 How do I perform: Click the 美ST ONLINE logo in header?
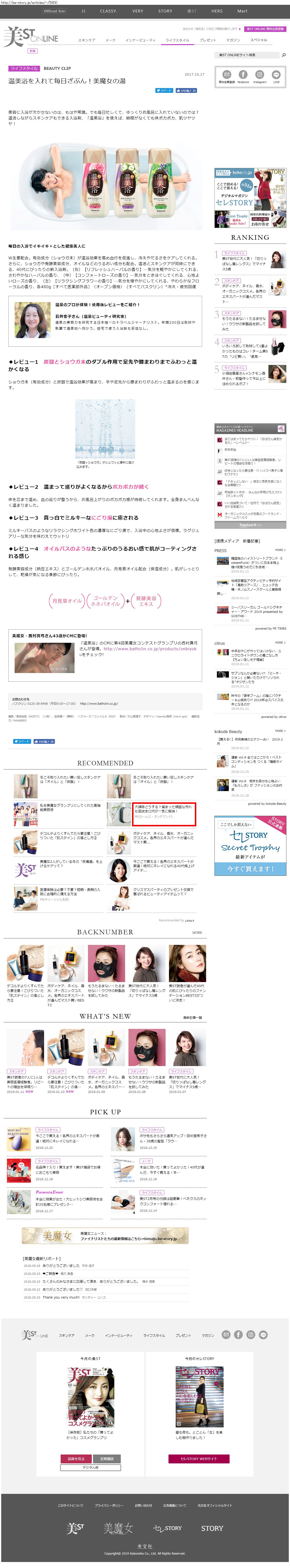click(x=31, y=36)
